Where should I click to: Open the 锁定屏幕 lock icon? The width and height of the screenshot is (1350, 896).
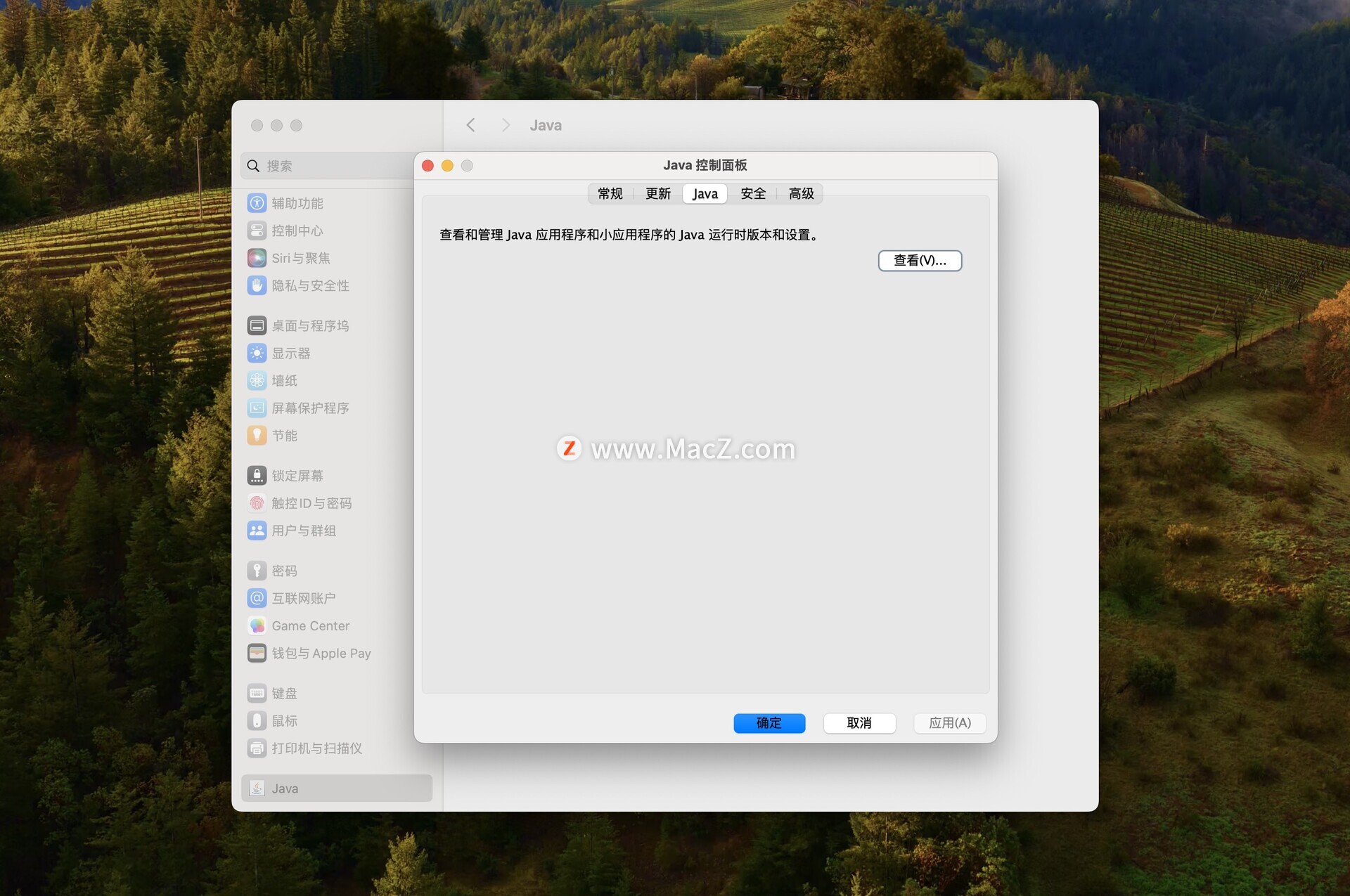pyautogui.click(x=257, y=476)
